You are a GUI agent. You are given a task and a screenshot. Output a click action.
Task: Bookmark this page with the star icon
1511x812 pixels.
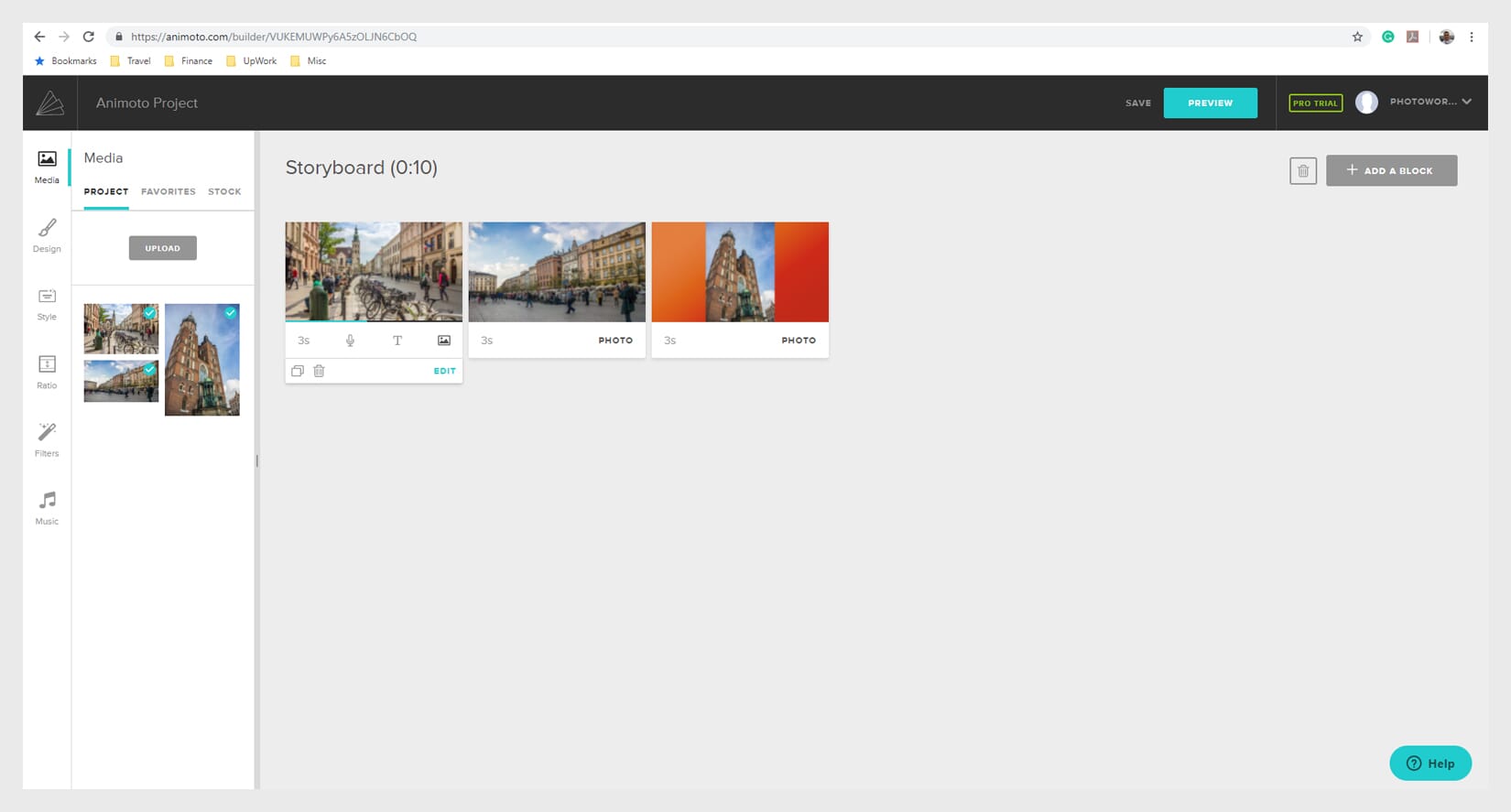pos(1357,37)
